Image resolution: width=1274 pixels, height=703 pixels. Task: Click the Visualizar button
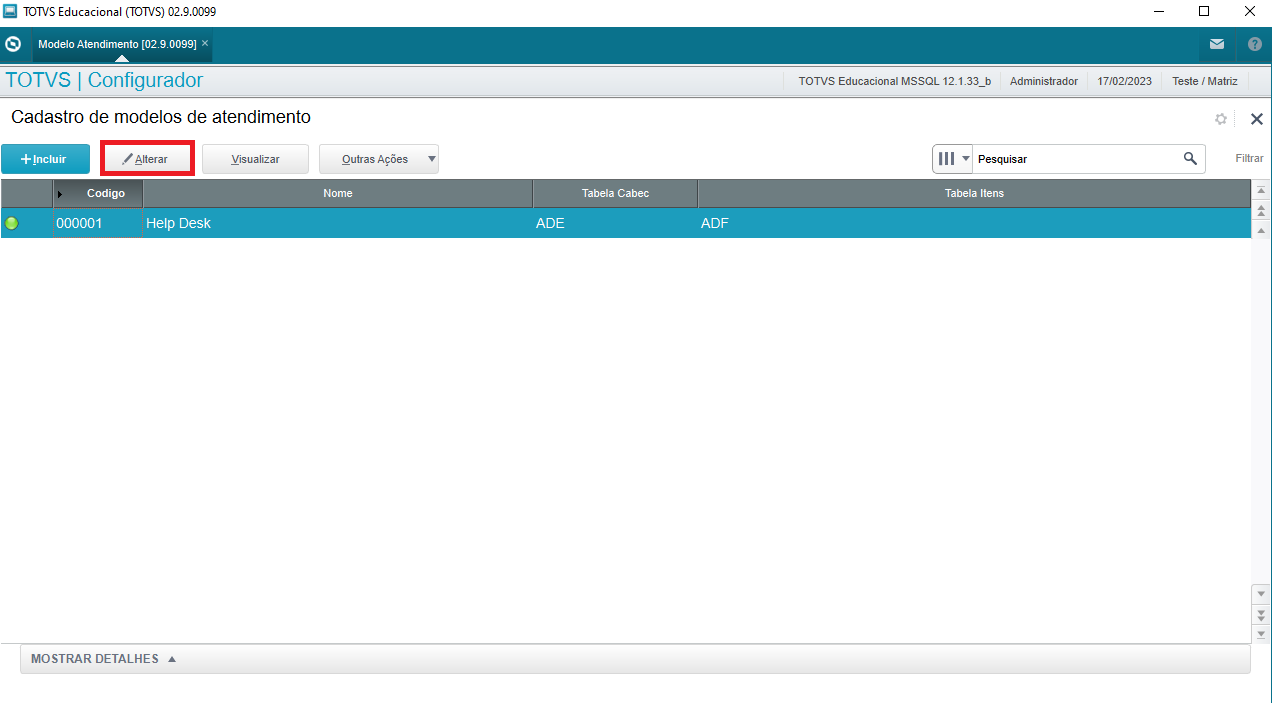255,159
